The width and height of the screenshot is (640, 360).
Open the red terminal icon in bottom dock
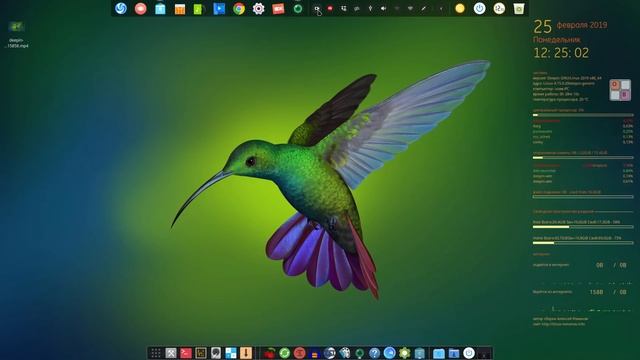pyautogui.click(x=186, y=353)
